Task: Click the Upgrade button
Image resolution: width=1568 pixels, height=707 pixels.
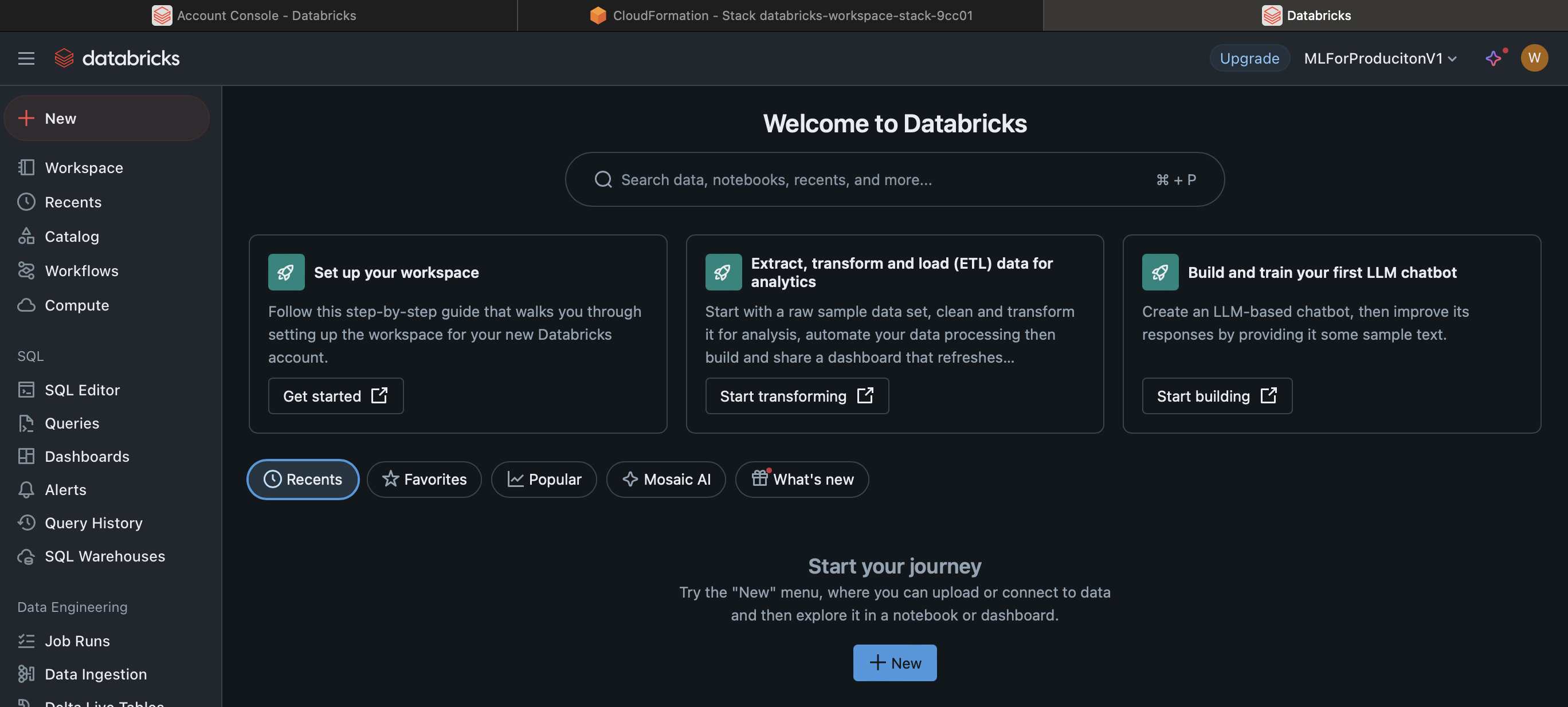Action: tap(1249, 58)
